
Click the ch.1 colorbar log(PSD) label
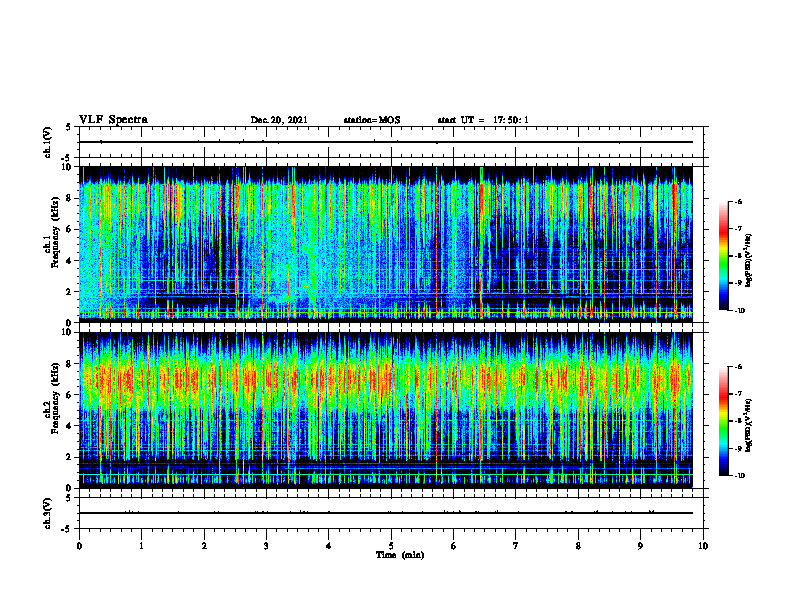click(x=749, y=261)
